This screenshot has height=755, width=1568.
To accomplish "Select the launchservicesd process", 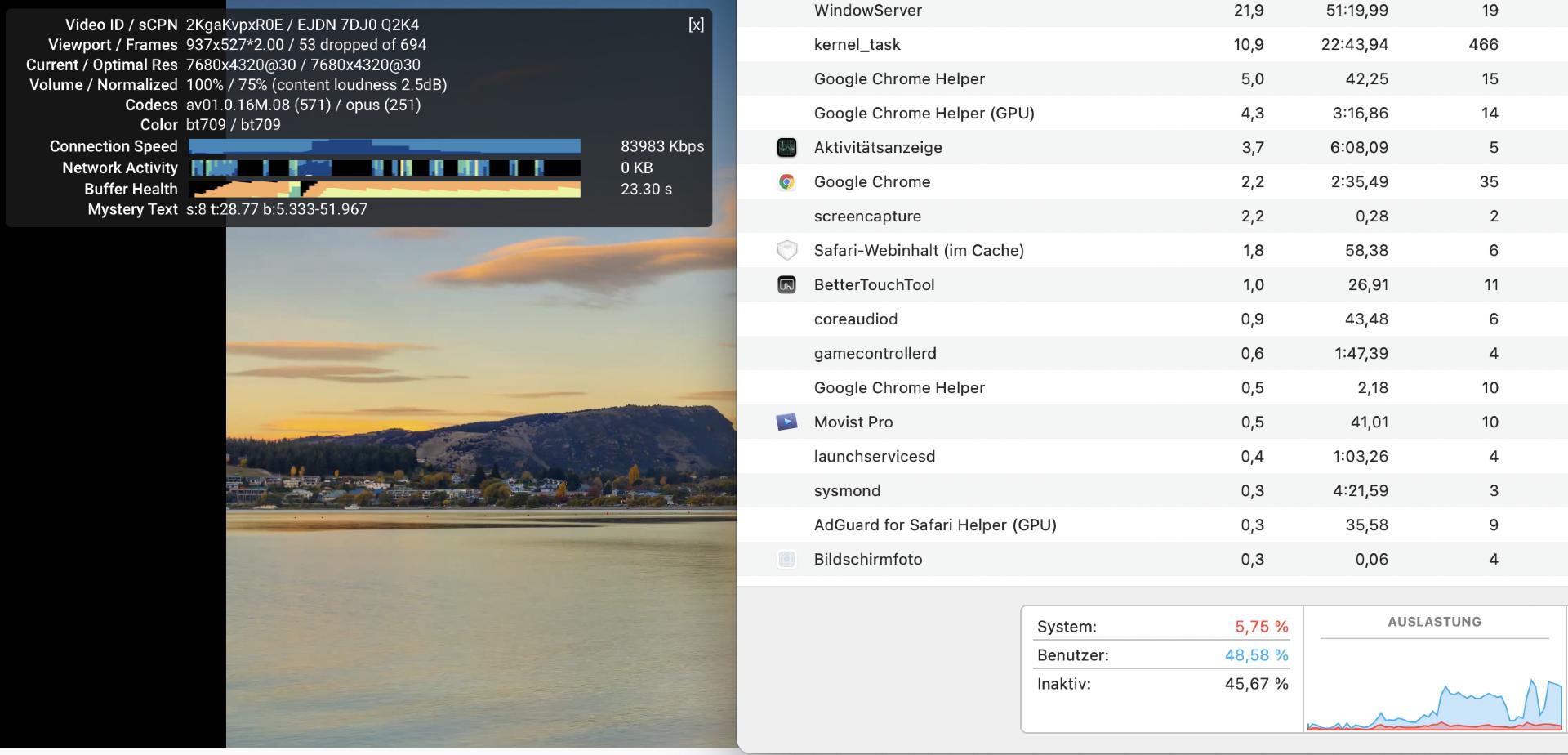I will 874,457.
